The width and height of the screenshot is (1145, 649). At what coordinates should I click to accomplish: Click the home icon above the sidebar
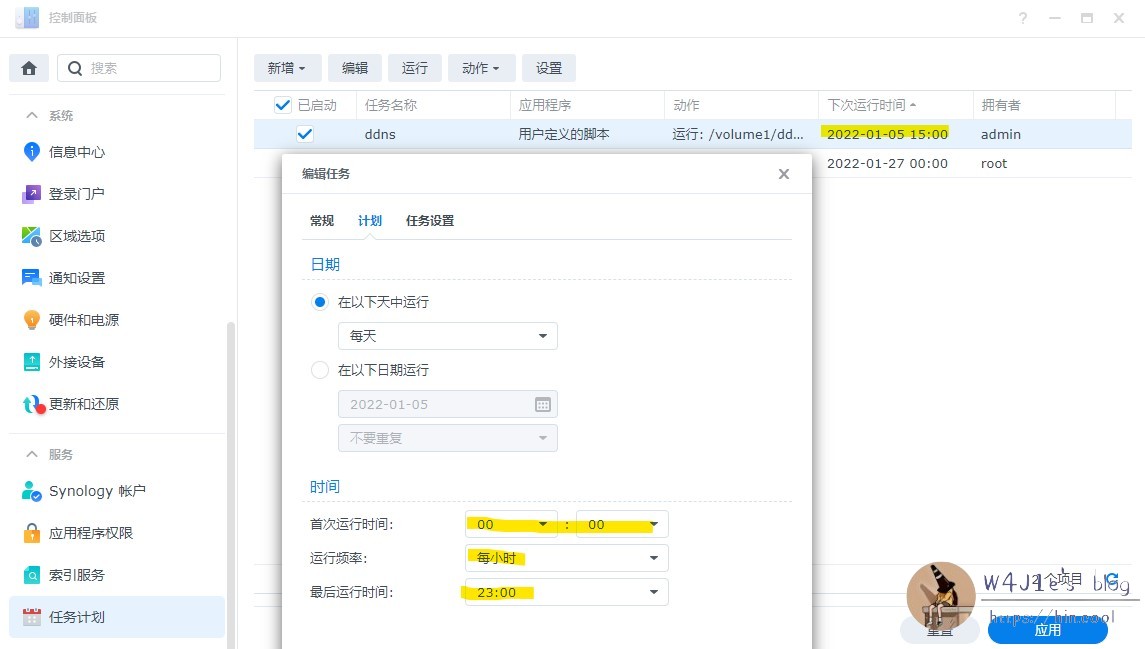[28, 67]
